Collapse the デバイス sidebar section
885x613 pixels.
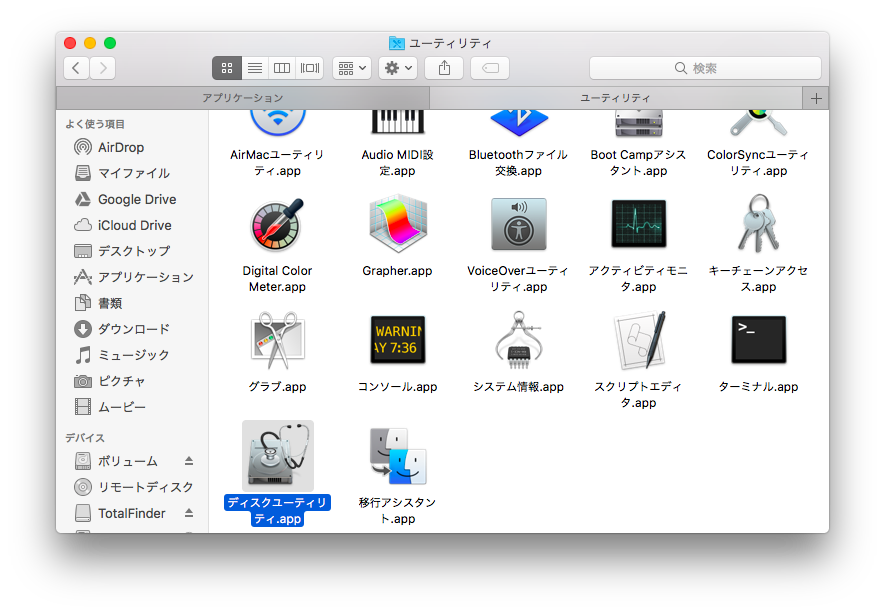click(85, 437)
